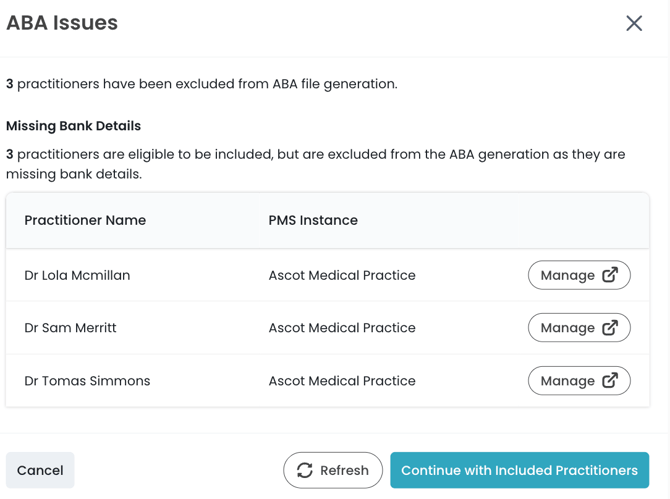Click external-link icon in Sam Merritt's row
Image resolution: width=670 pixels, height=499 pixels.
(610, 328)
